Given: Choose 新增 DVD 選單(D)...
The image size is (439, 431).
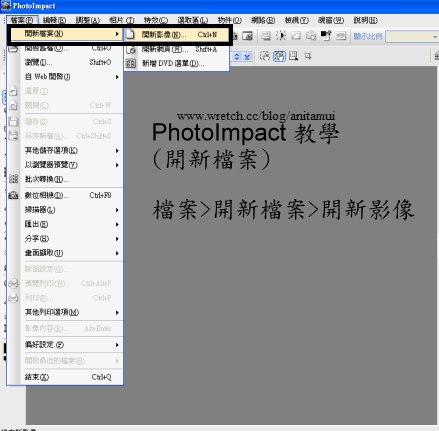Looking at the screenshot, I should (177, 63).
